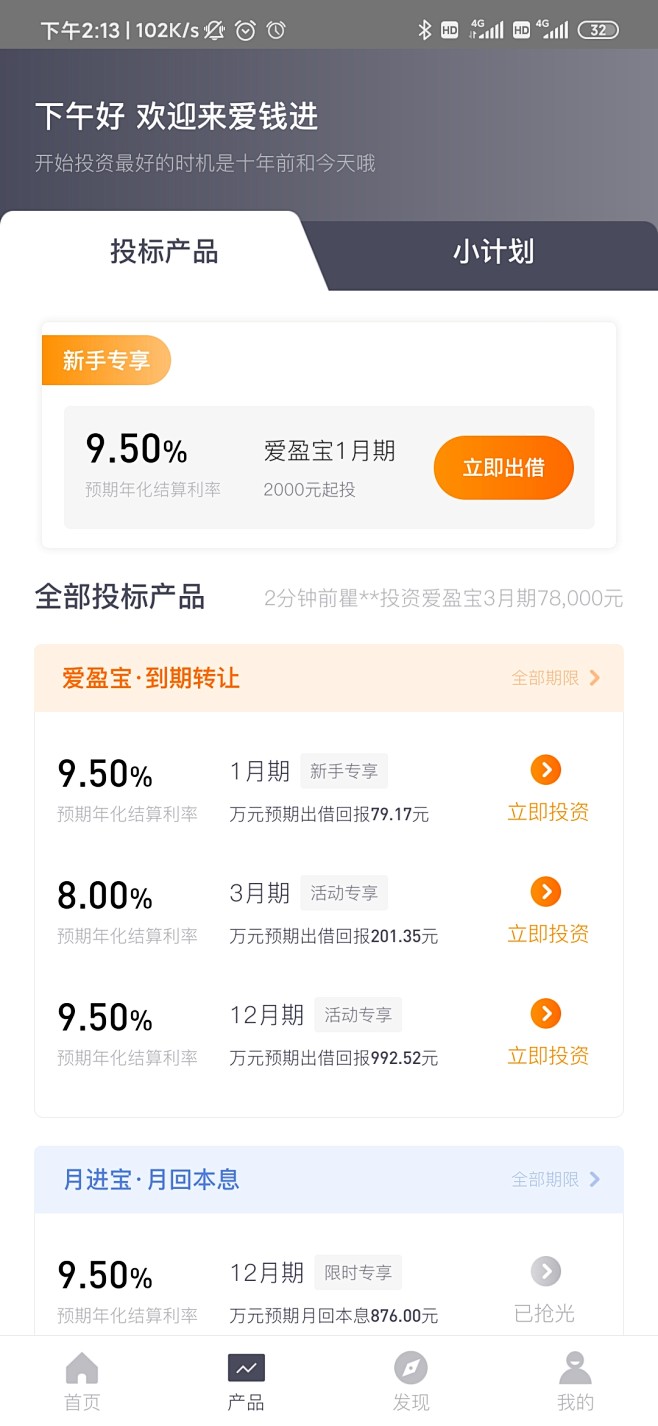
Task: Tap 立即投资 for the 8.00% product
Action: pos(548,934)
